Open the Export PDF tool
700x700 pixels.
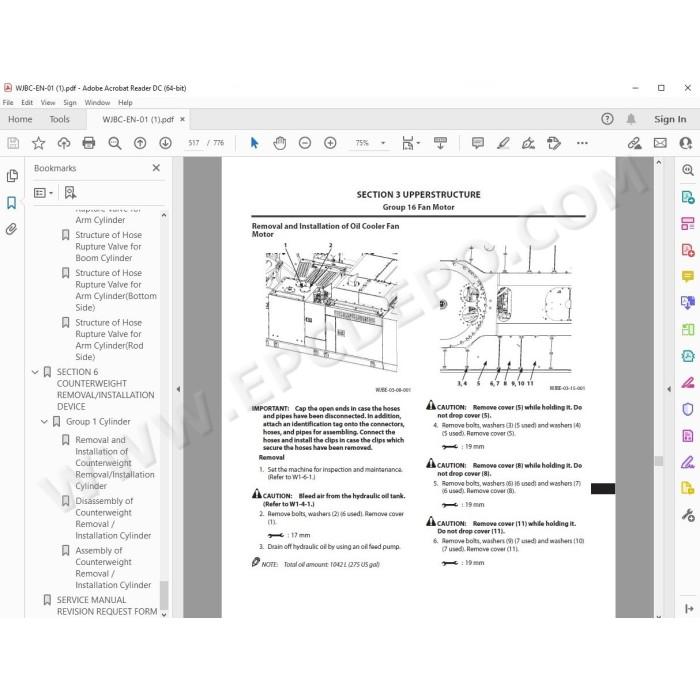(688, 197)
